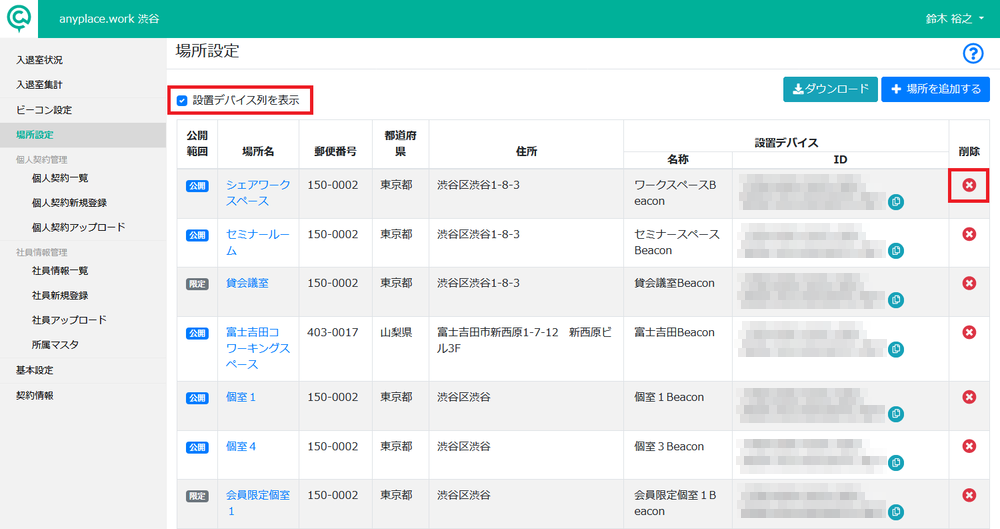Open the help question mark icon
The height and width of the screenshot is (529, 1000).
(x=973, y=54)
